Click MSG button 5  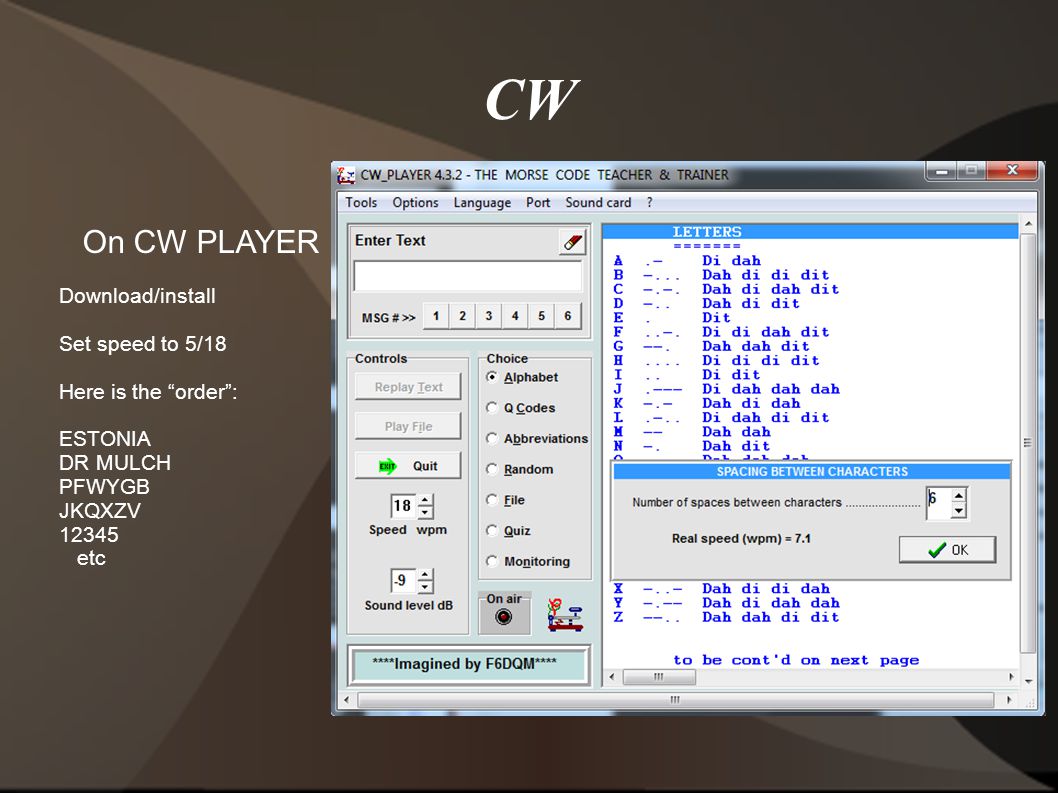click(x=541, y=316)
